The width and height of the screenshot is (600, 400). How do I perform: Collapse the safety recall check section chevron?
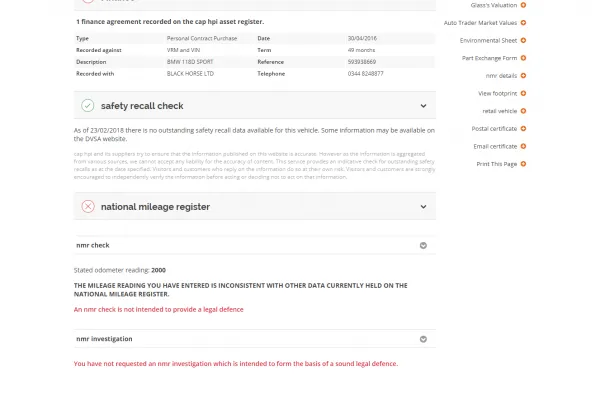(423, 105)
